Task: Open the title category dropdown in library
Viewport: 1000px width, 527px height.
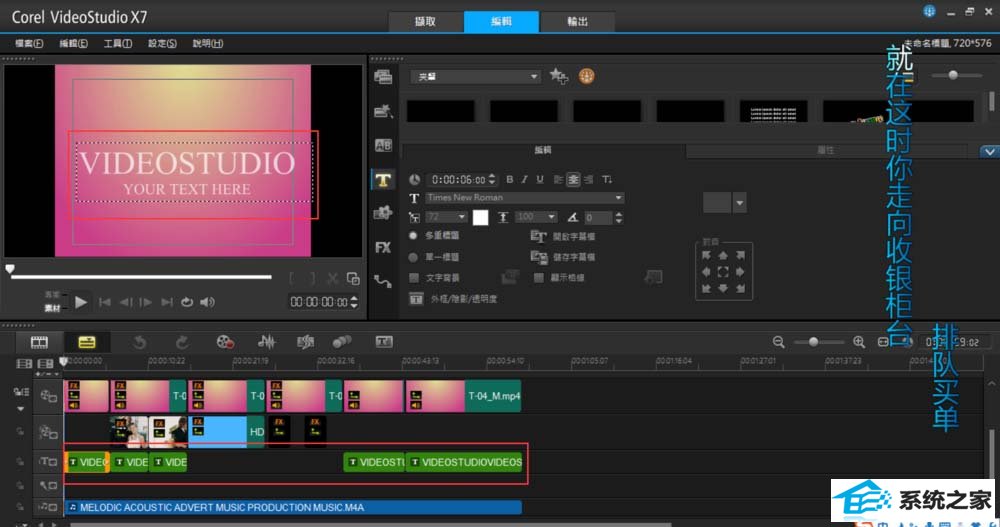Action: pyautogui.click(x=476, y=77)
